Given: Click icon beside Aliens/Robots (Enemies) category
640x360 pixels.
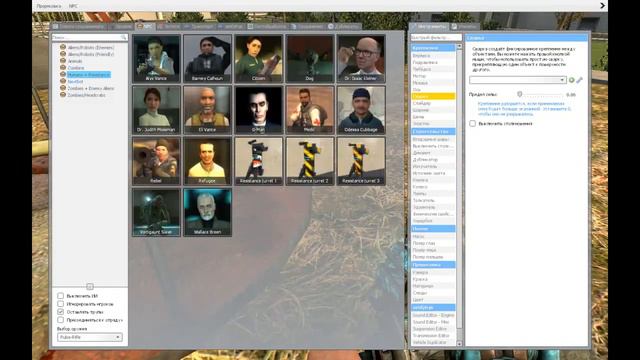Looking at the screenshot, I should 63,47.
